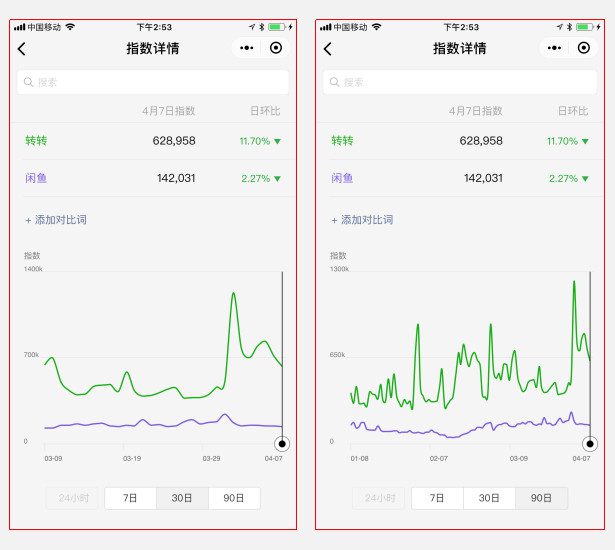This screenshot has height=550, width=615.
Task: Focus the search field in right screen
Action: (x=460, y=82)
